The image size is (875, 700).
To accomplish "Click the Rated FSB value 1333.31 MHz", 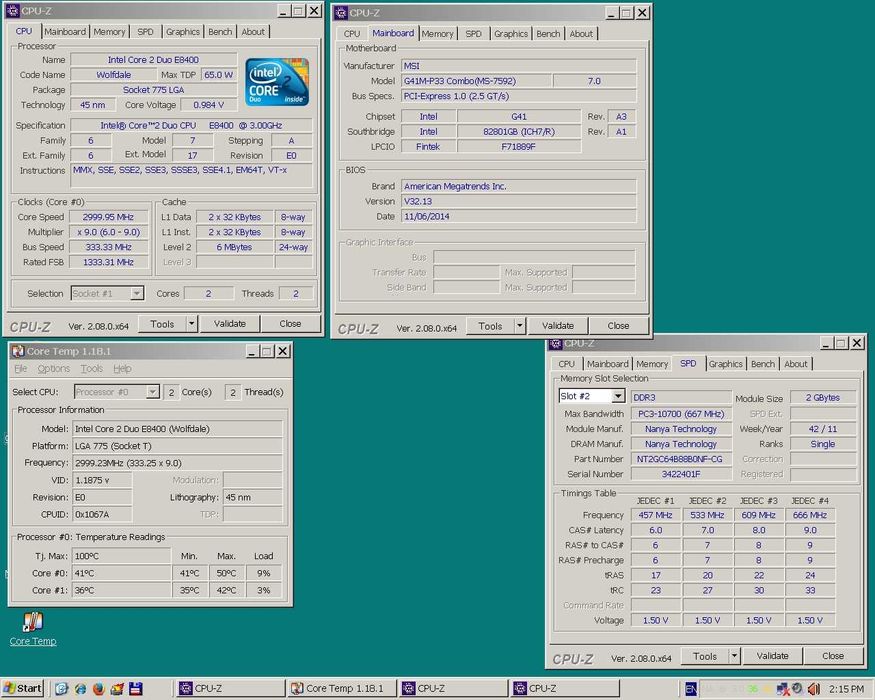I will (108, 262).
